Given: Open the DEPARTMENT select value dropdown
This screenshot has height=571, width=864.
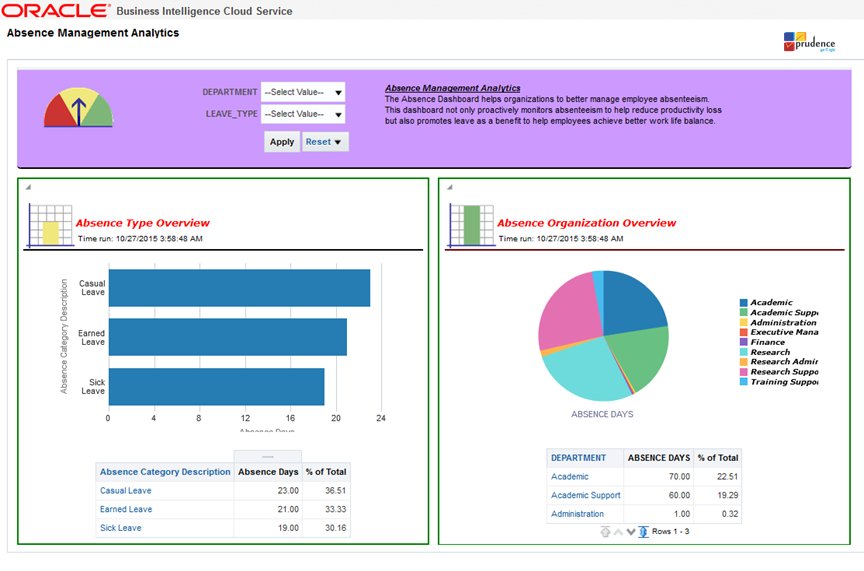Looking at the screenshot, I should 303,92.
